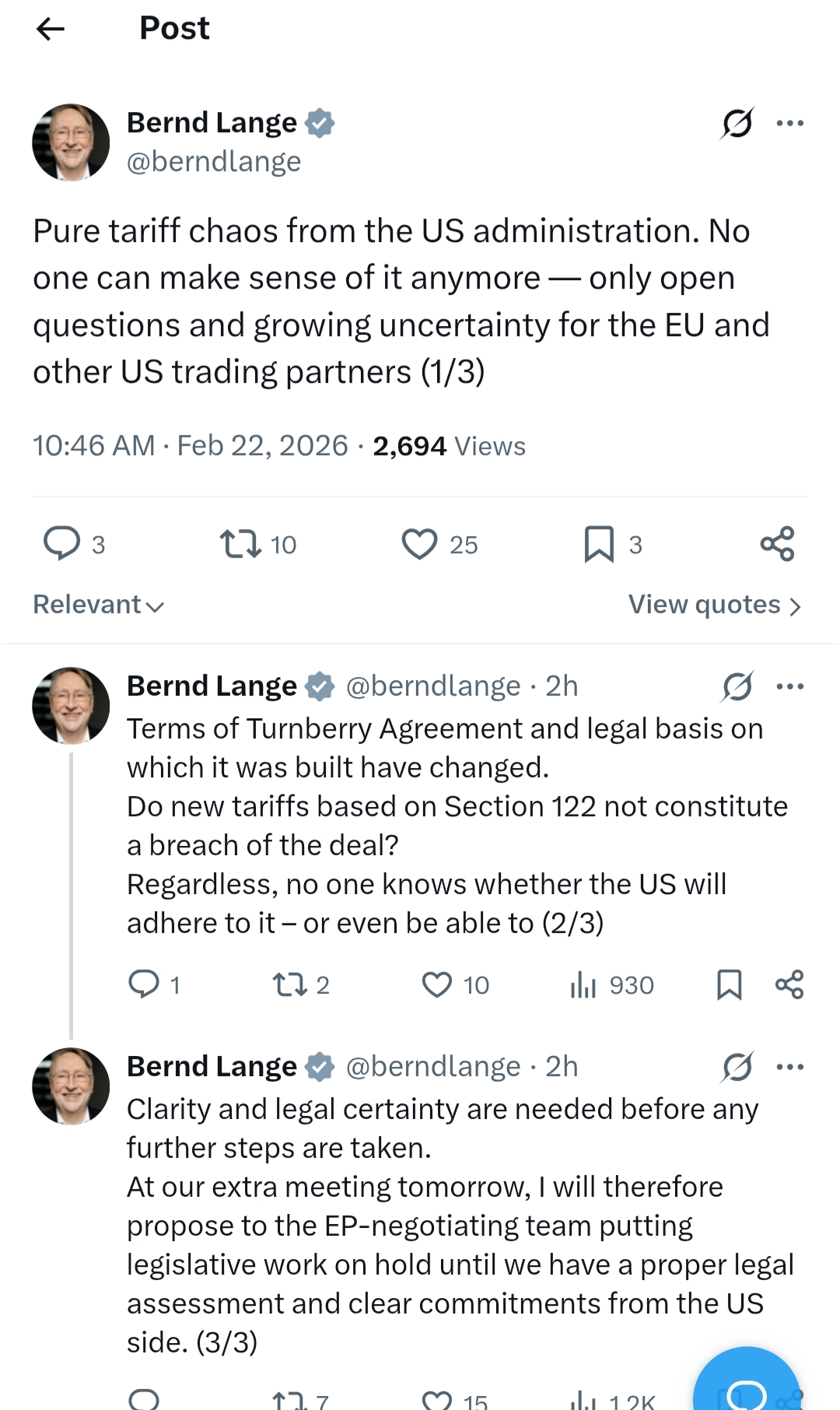This screenshot has height=1410, width=840.
Task: Open more options on 3/3 reply
Action: (x=790, y=1067)
